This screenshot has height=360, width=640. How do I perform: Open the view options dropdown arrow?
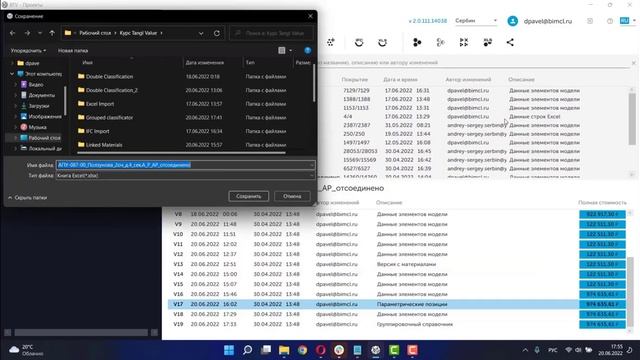pyautogui.click(x=291, y=50)
